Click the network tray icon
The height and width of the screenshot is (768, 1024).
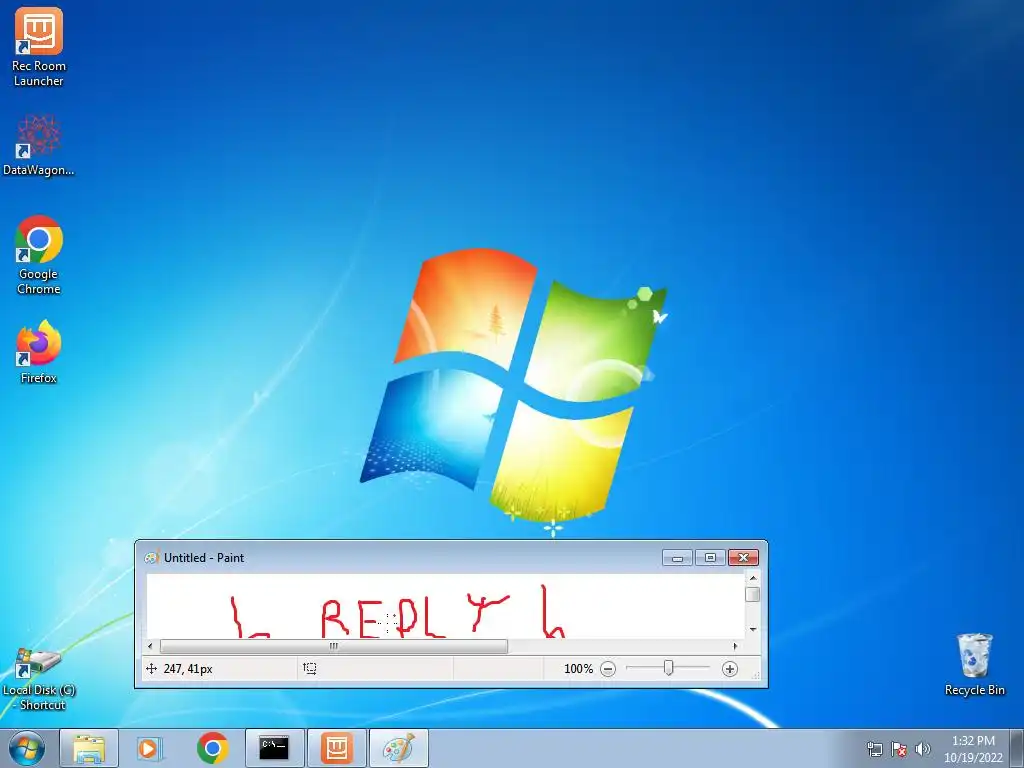tap(874, 749)
